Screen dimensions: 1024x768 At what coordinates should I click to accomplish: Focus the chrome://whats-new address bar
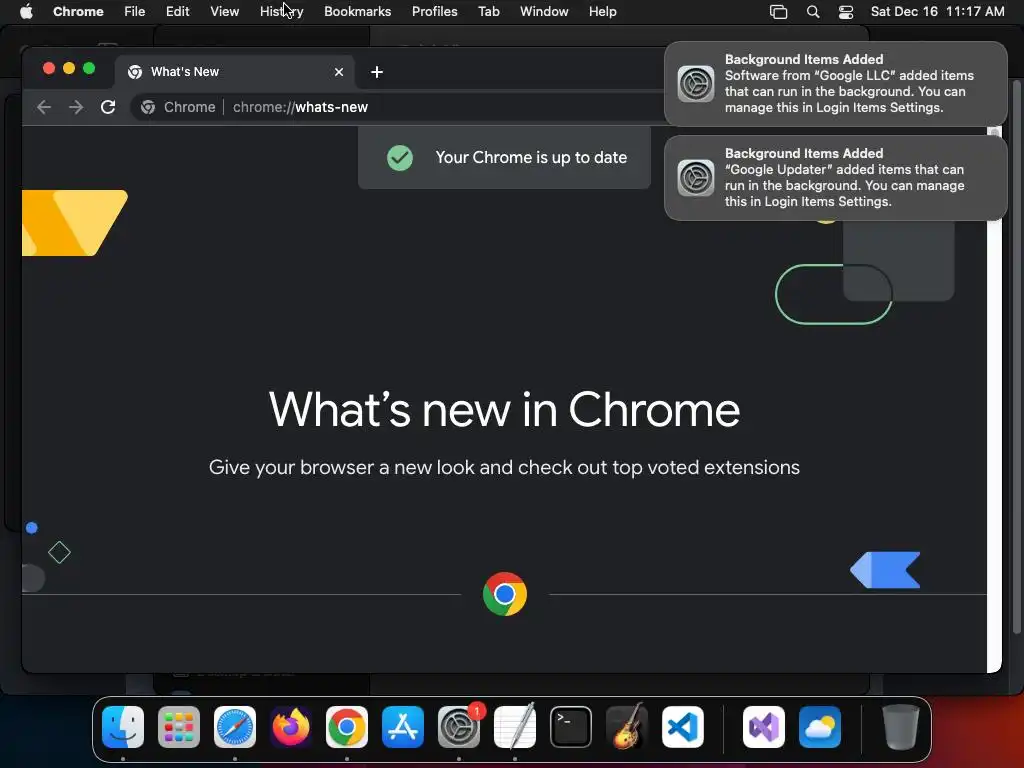pos(398,107)
